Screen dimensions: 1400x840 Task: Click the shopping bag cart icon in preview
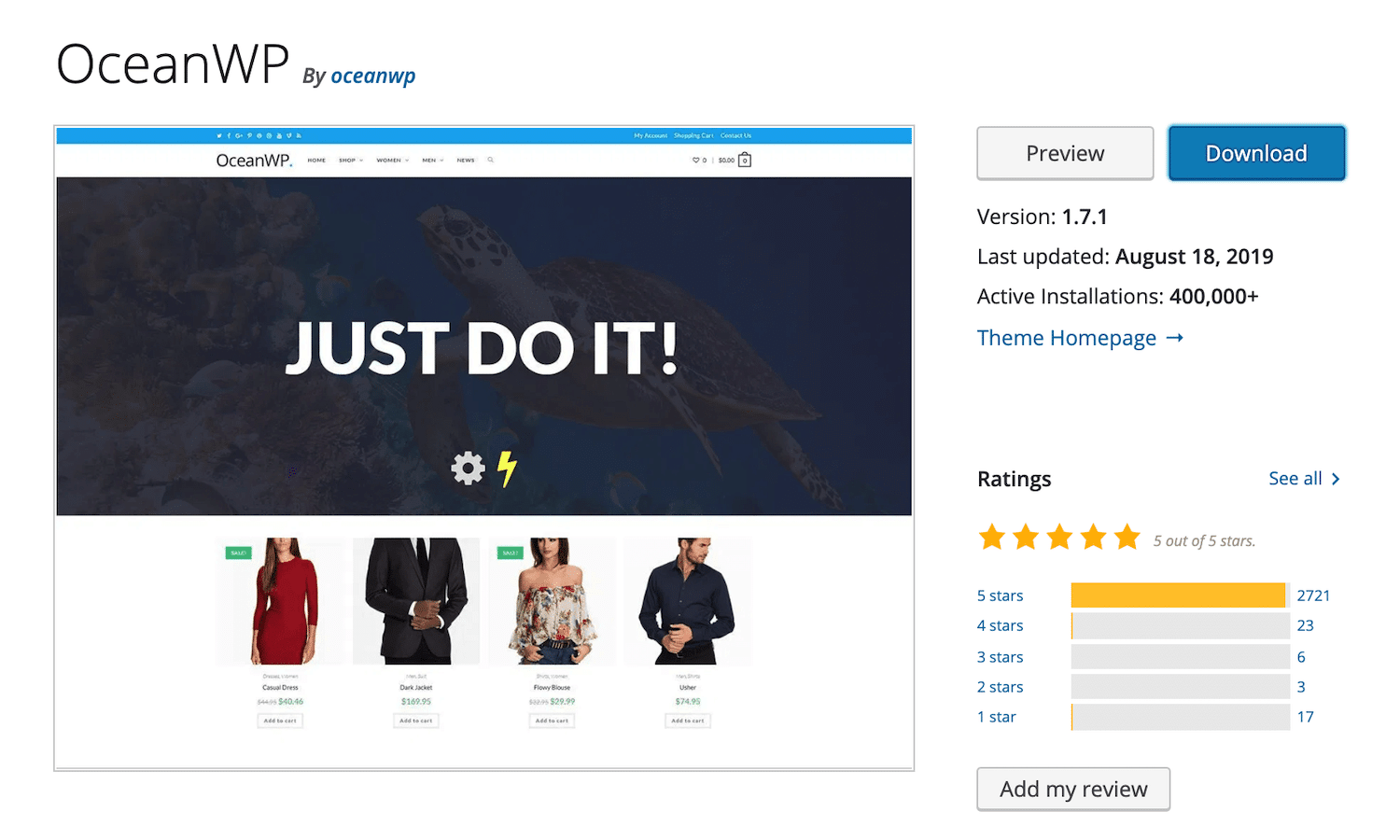coord(745,160)
